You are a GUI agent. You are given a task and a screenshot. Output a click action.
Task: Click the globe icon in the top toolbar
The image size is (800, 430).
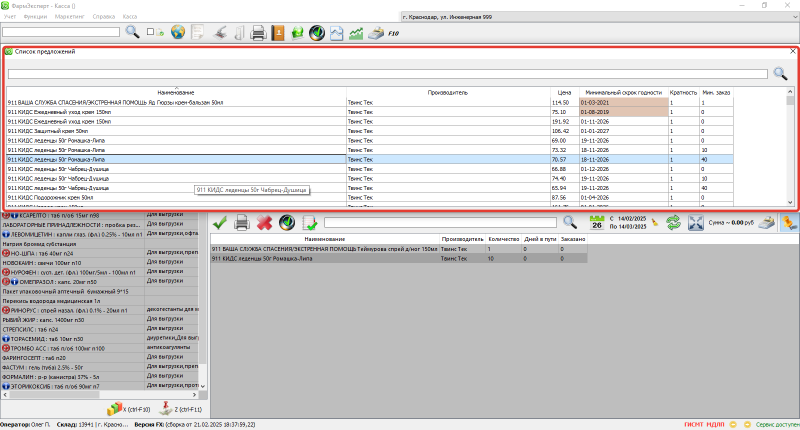tap(179, 33)
